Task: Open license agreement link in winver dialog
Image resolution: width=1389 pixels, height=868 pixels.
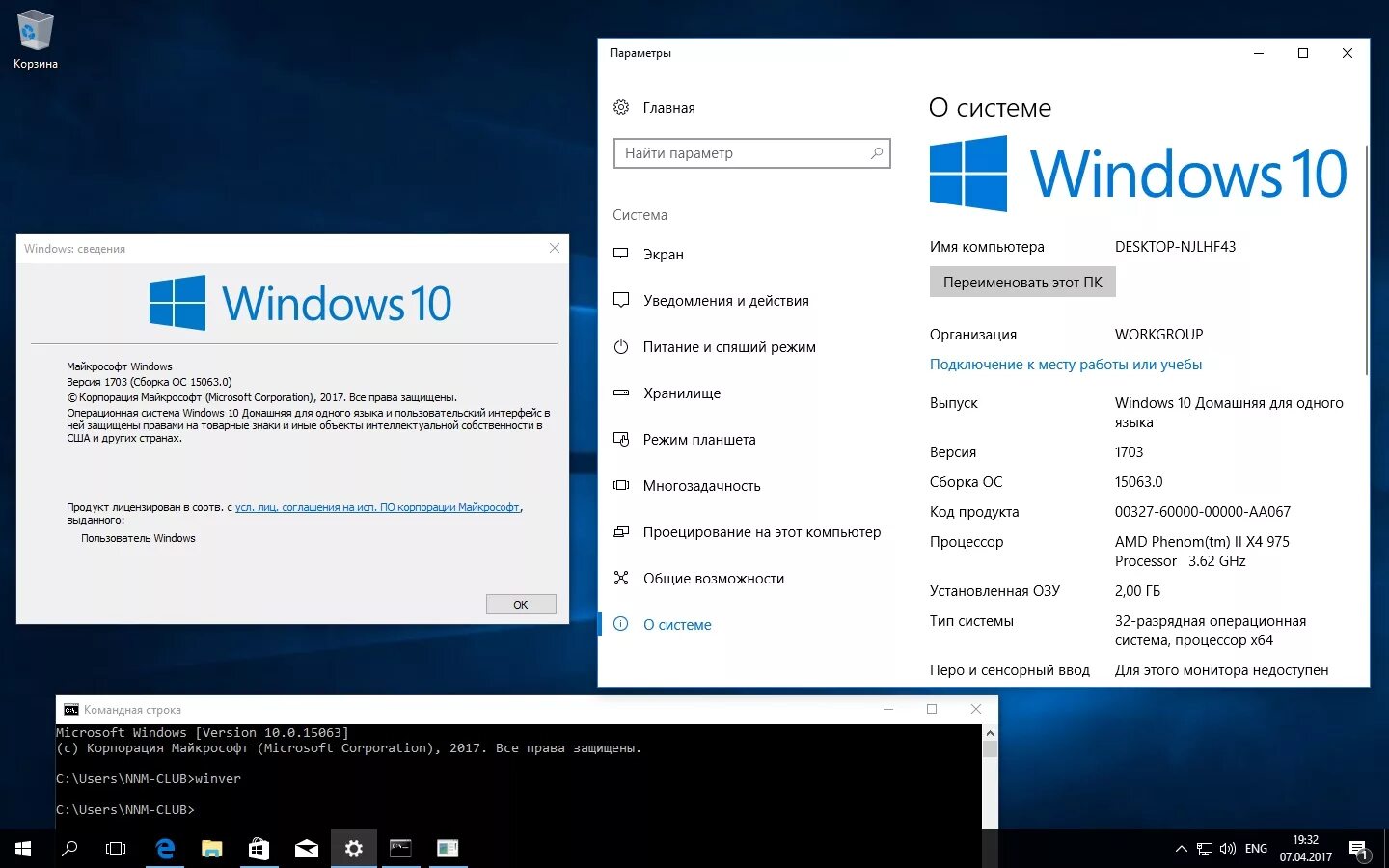Action: [x=377, y=507]
